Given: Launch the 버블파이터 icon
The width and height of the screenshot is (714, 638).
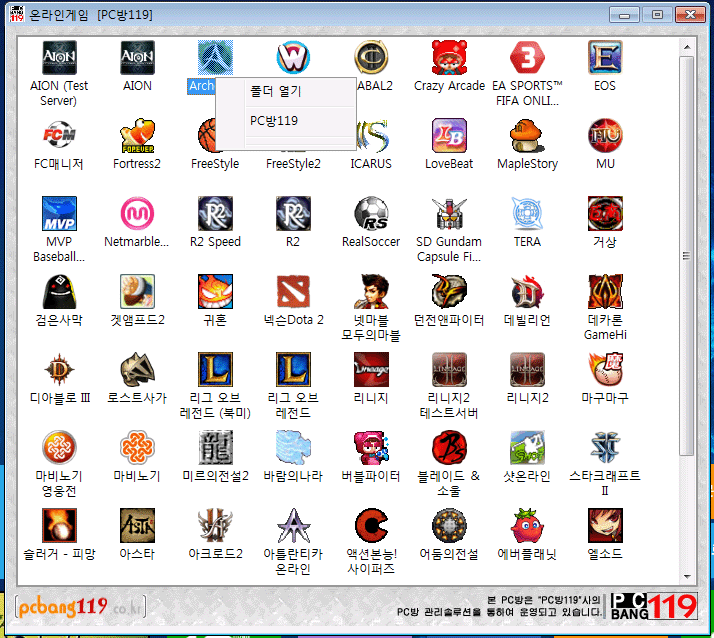Looking at the screenshot, I should click(x=371, y=448).
